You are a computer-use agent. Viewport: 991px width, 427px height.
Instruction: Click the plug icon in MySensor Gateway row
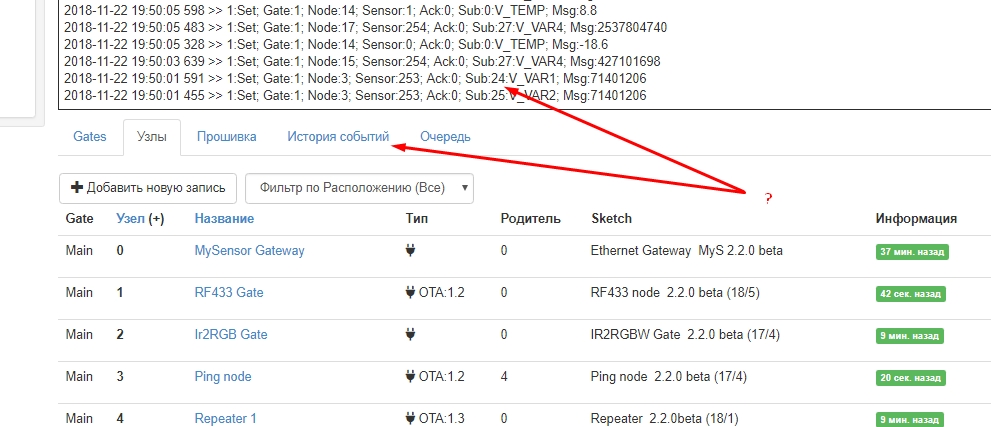tap(411, 251)
